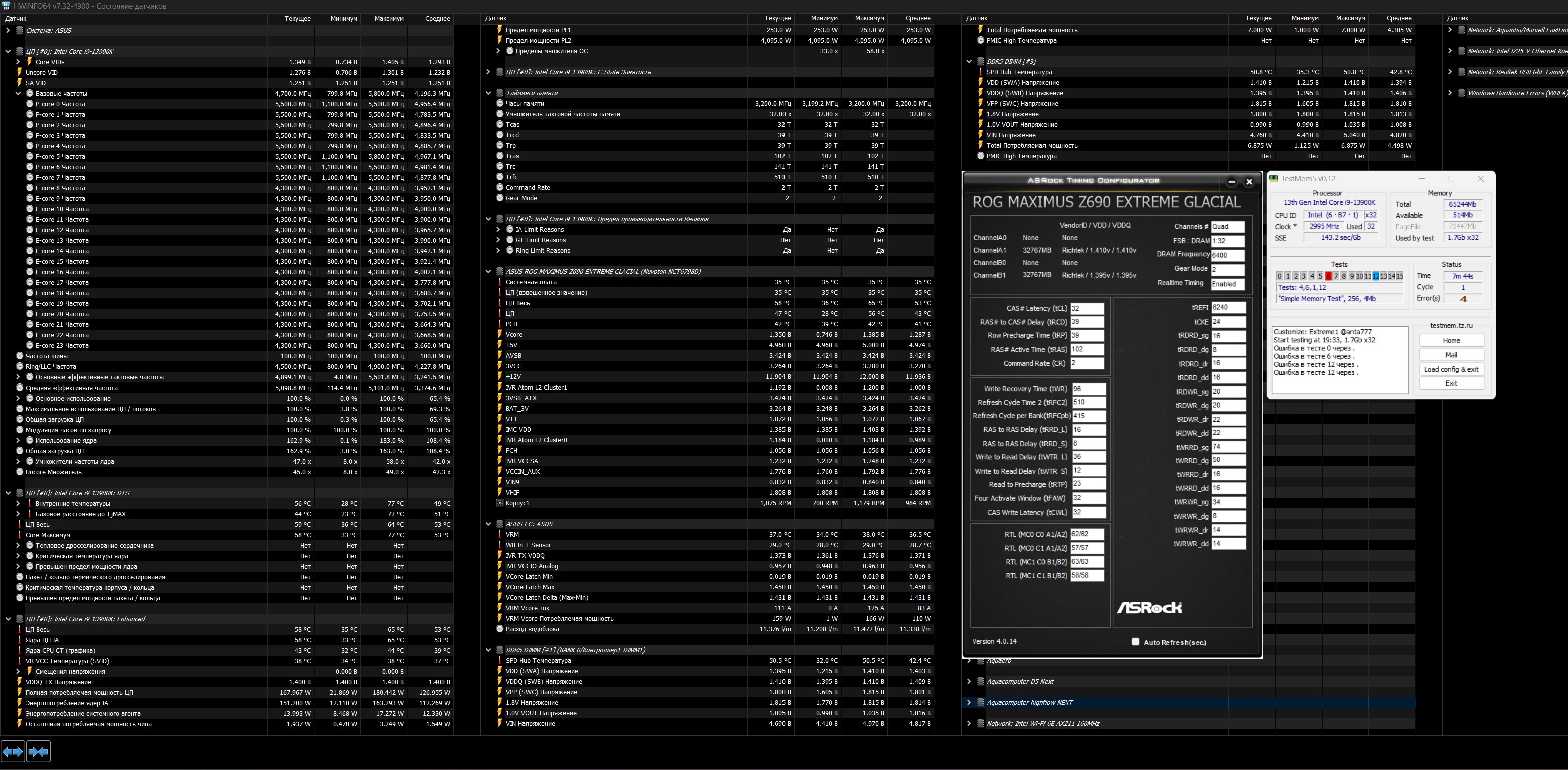Screen dimensions: 1568x770
Task: Collapse the Тайминги памяти section
Action: (x=488, y=93)
